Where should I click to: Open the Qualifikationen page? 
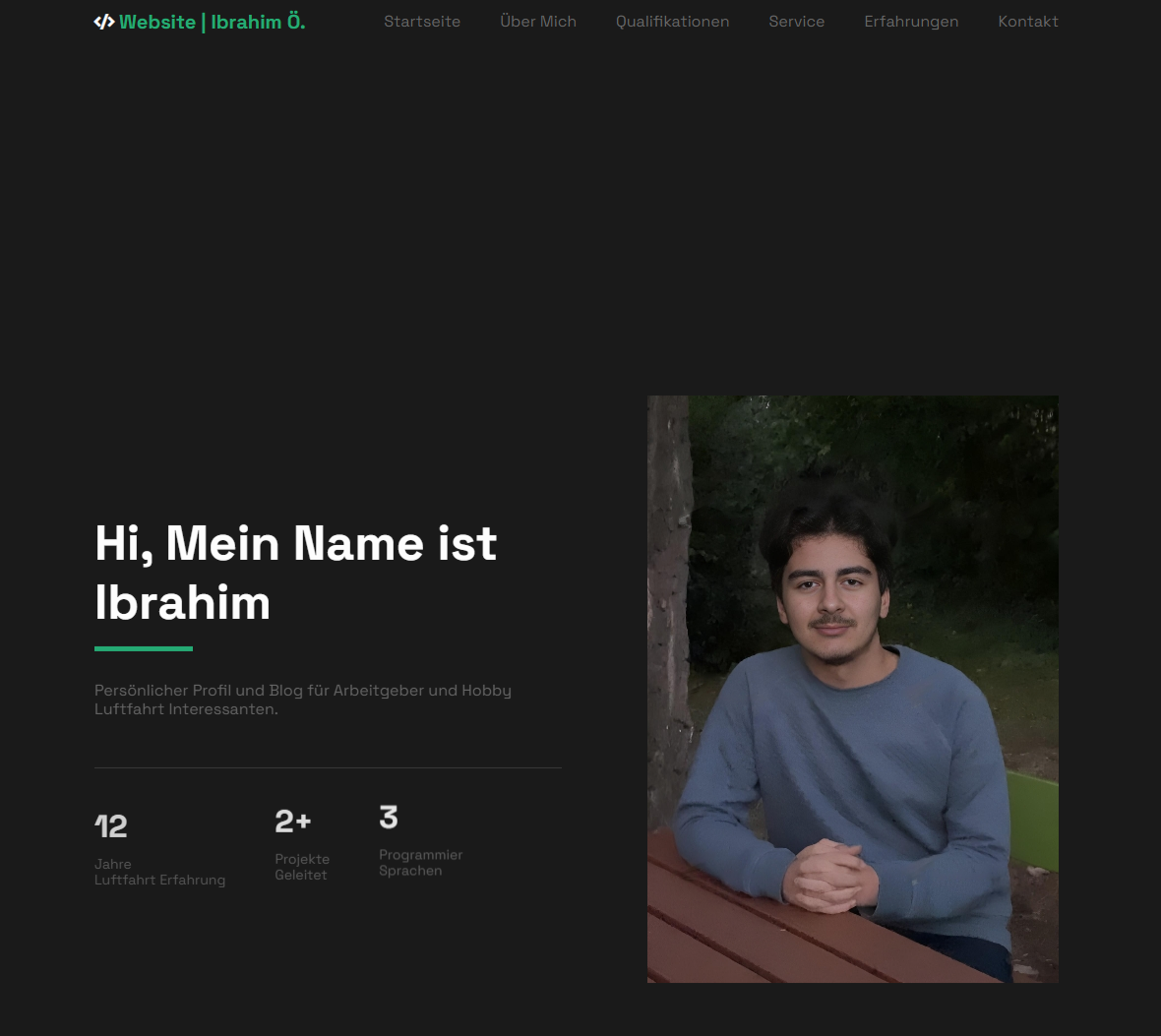(x=672, y=21)
